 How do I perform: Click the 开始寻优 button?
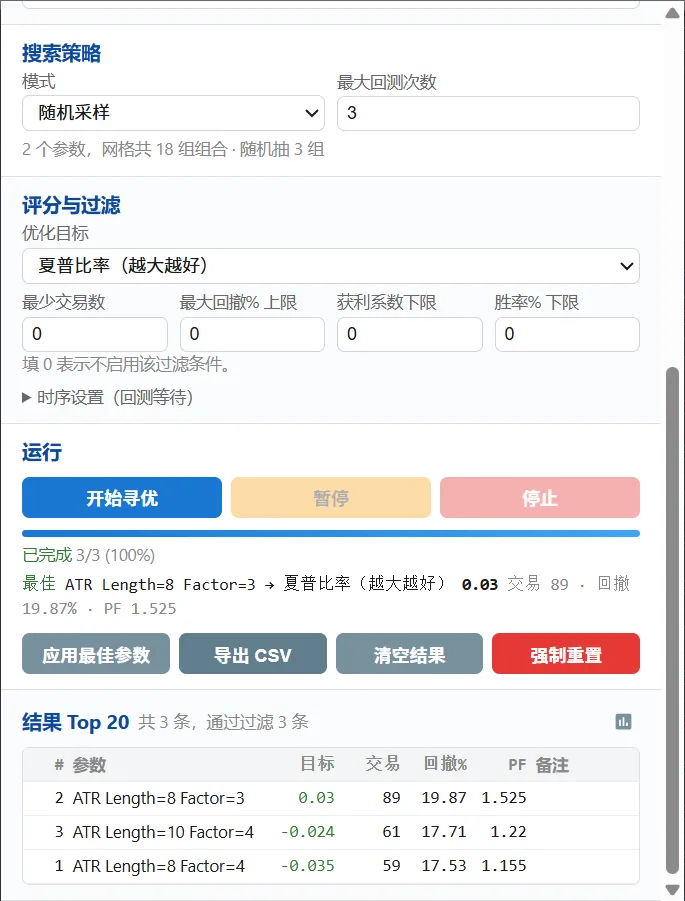click(122, 498)
